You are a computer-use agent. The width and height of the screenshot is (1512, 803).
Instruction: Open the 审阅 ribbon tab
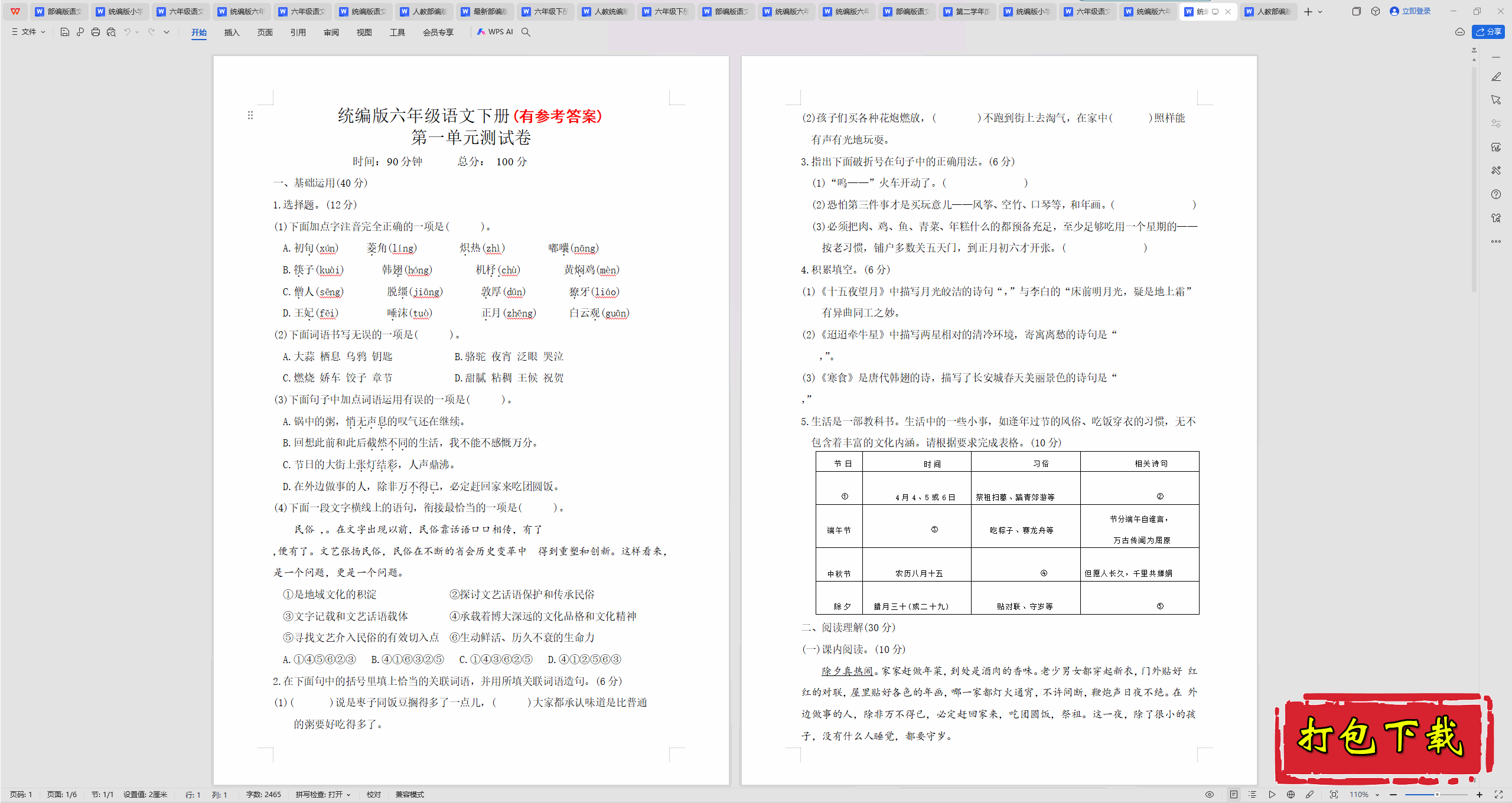331,32
